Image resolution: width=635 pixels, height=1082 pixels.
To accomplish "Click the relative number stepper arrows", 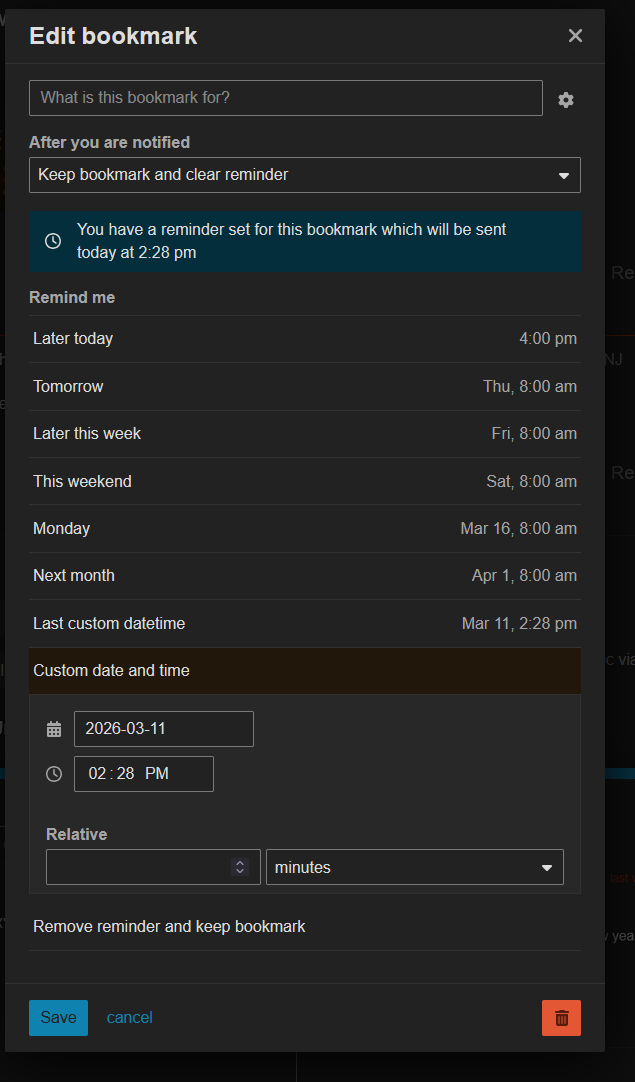I will pos(239,867).
